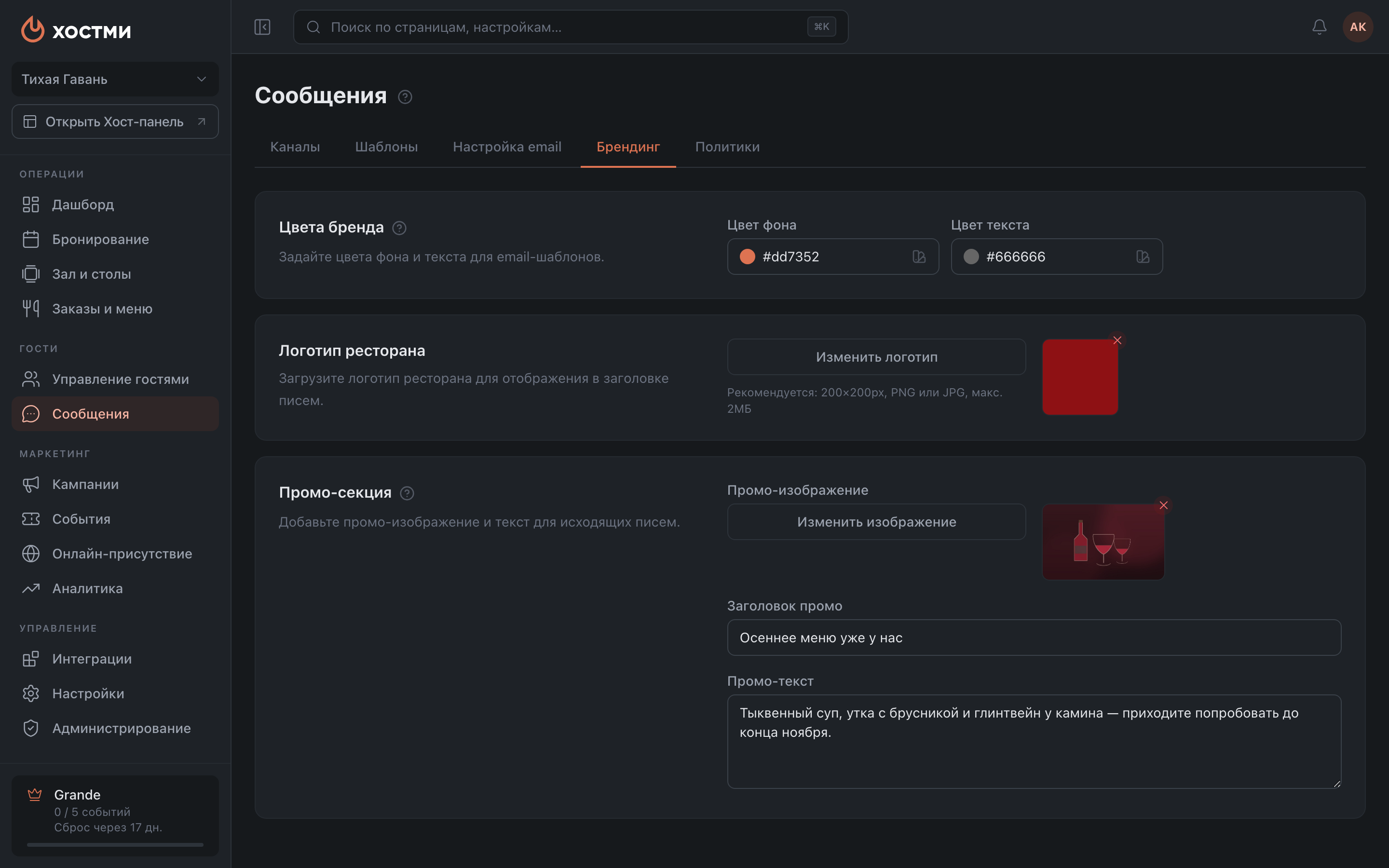The width and height of the screenshot is (1389, 868).
Task: Expand the Тихая Гавань restaurant selector
Action: 115,79
